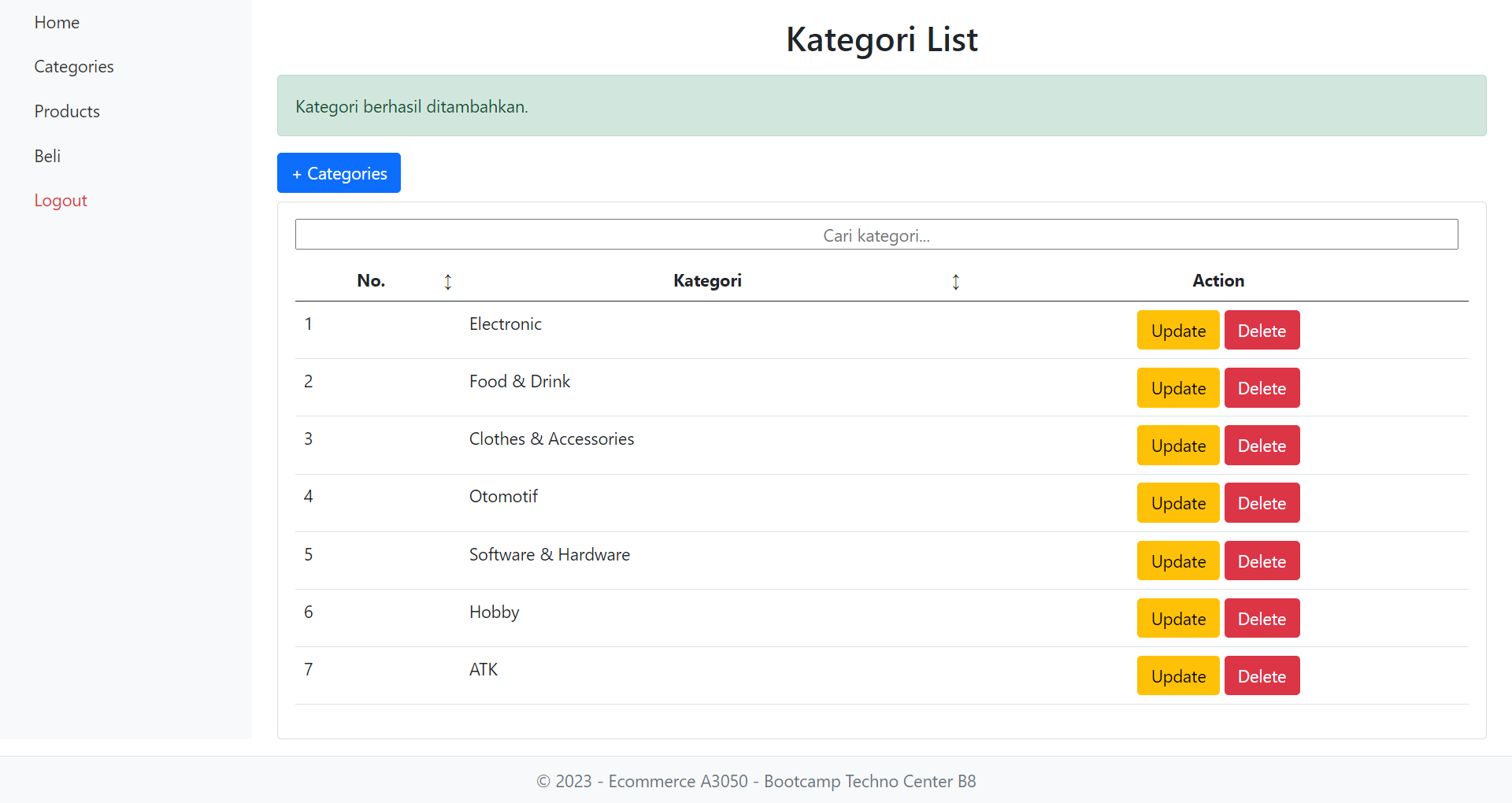Delete the Clothes & Accessories category

pos(1262,446)
